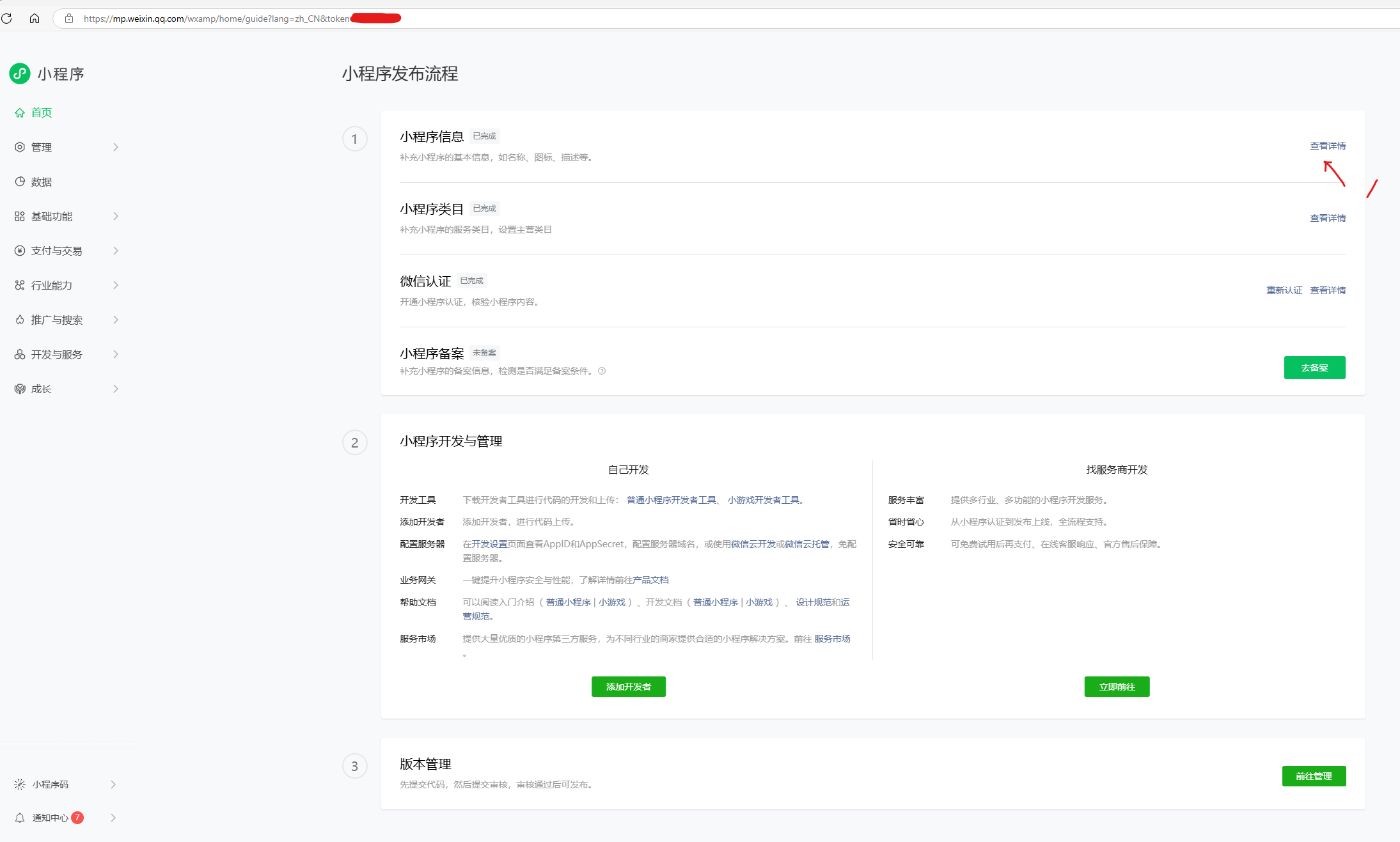Open the 数据 sidebar menu
This screenshot has width=1400, height=842.
[42, 182]
